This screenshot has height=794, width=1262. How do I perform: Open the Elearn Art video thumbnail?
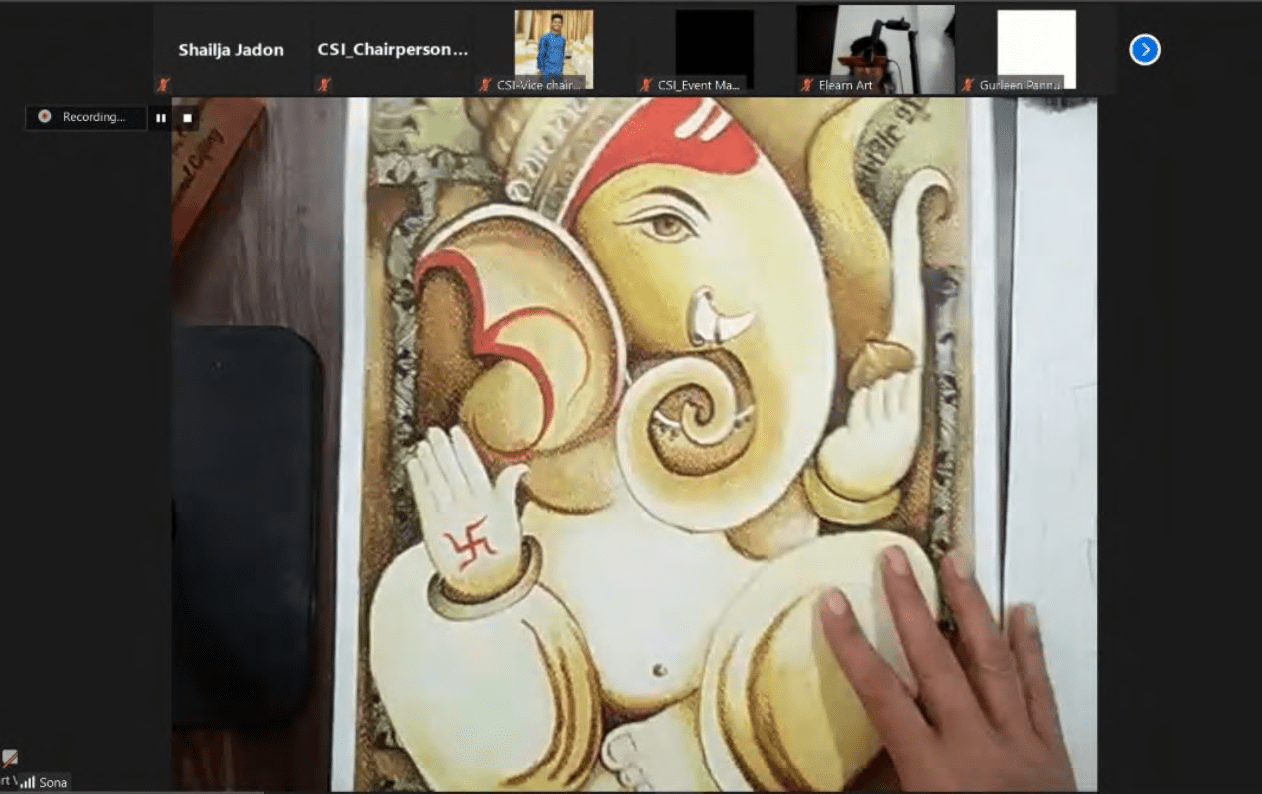[875, 50]
